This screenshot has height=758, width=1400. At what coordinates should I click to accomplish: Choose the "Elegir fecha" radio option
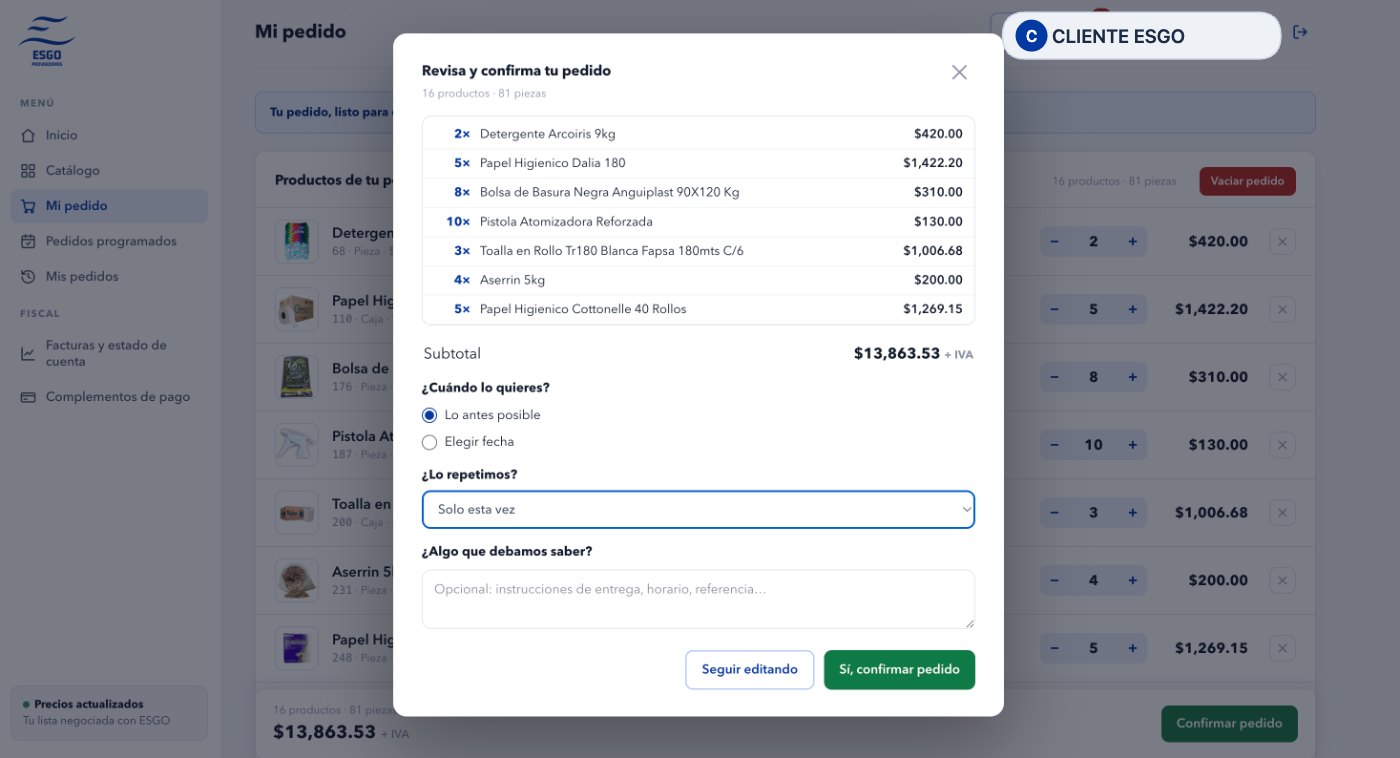[430, 442]
